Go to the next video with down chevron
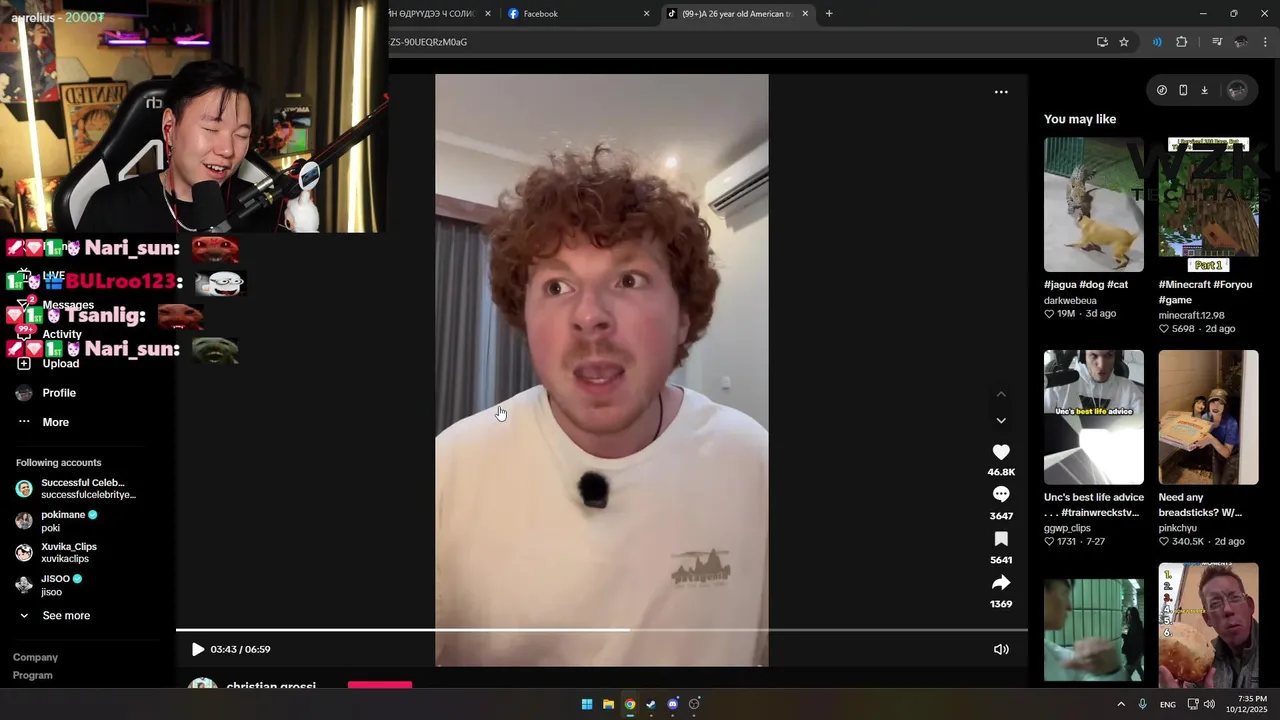1280x720 pixels. tap(1001, 421)
